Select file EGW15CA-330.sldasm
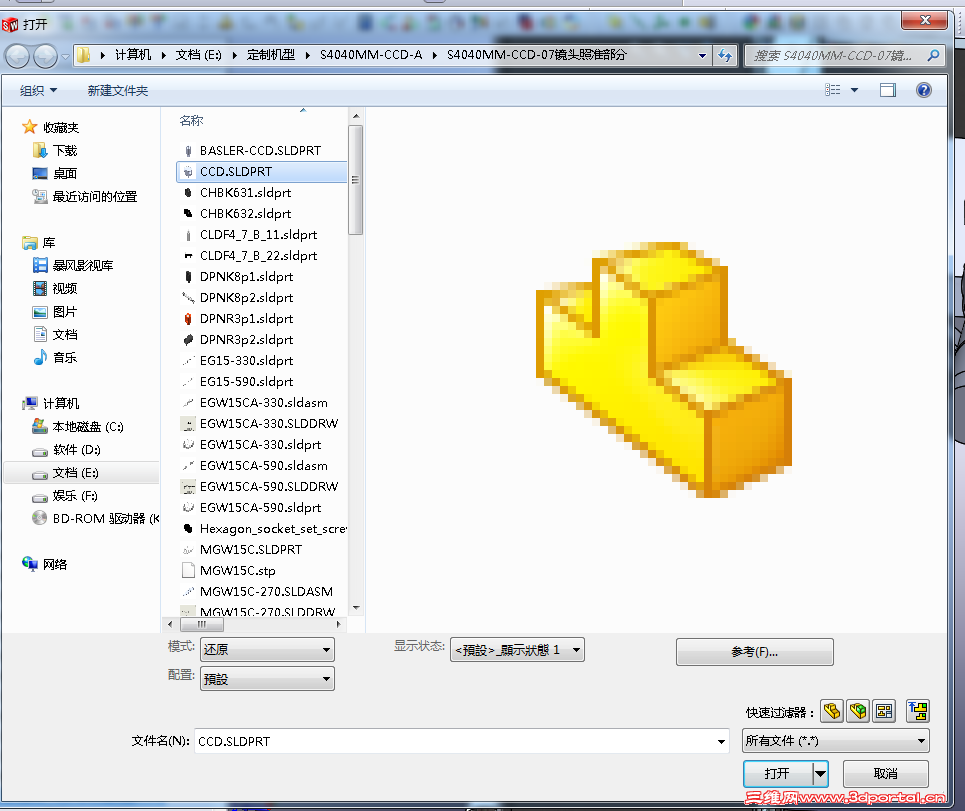Viewport: 965px width, 811px height. [x=263, y=402]
